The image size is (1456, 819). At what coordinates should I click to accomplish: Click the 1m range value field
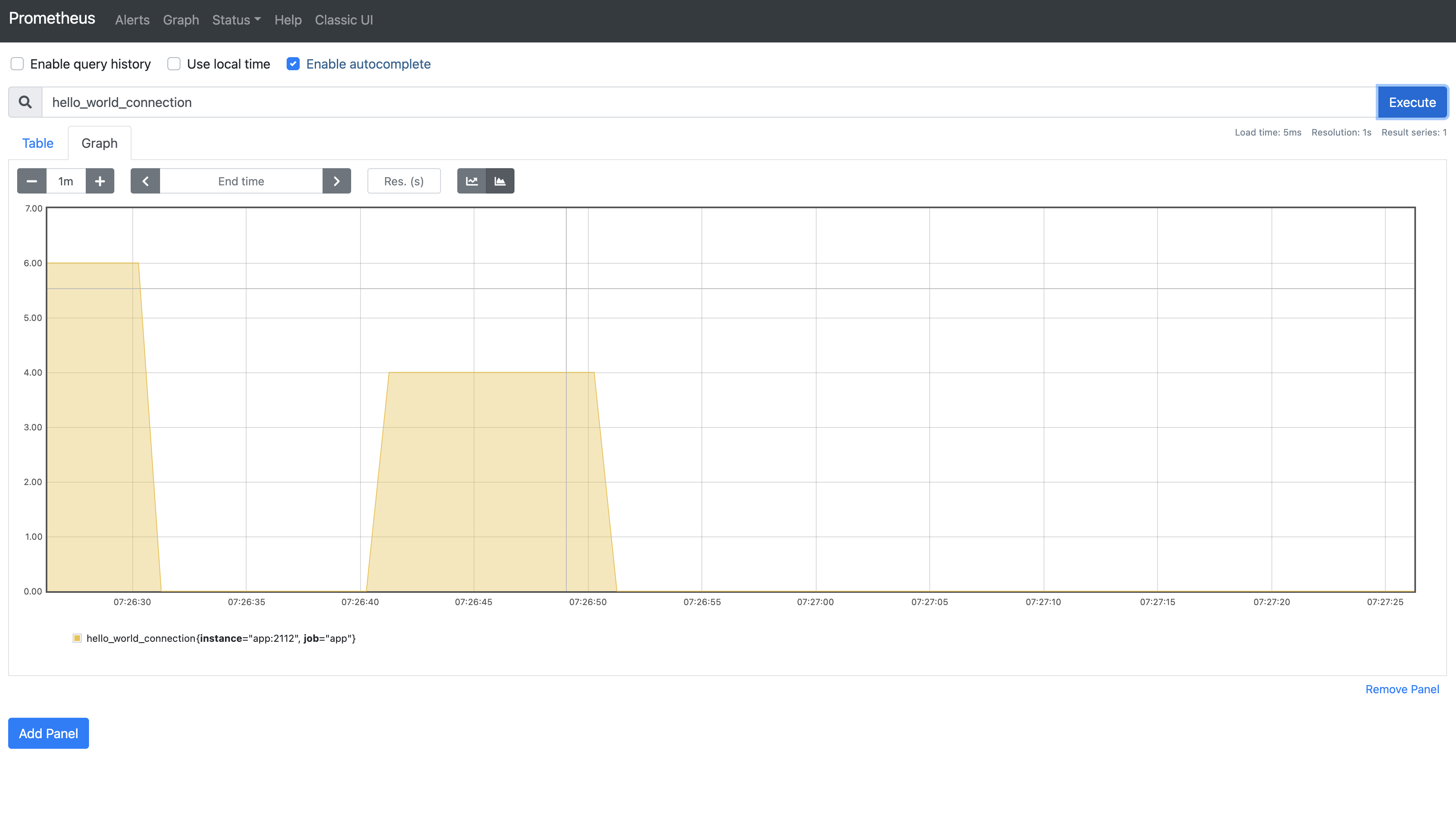point(66,181)
